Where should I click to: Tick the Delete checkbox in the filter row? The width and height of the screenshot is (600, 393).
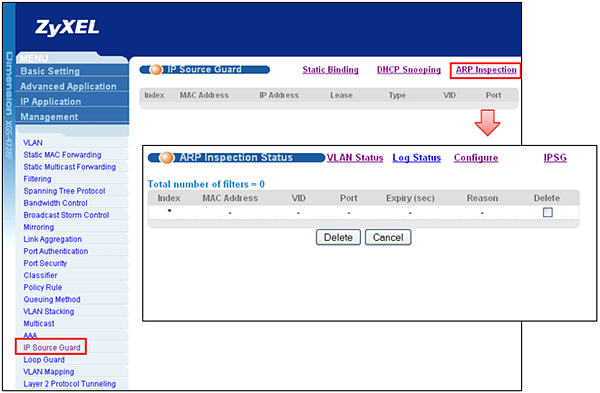point(548,212)
